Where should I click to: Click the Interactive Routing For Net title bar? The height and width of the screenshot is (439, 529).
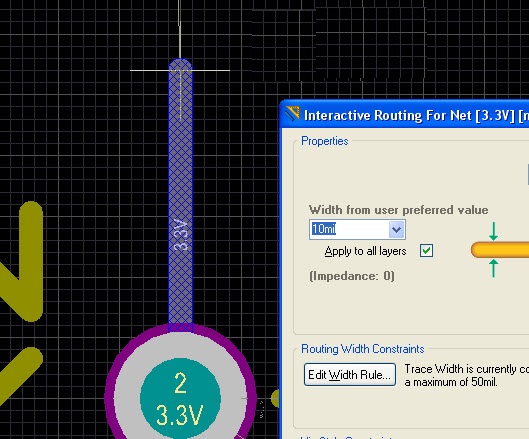pos(405,115)
